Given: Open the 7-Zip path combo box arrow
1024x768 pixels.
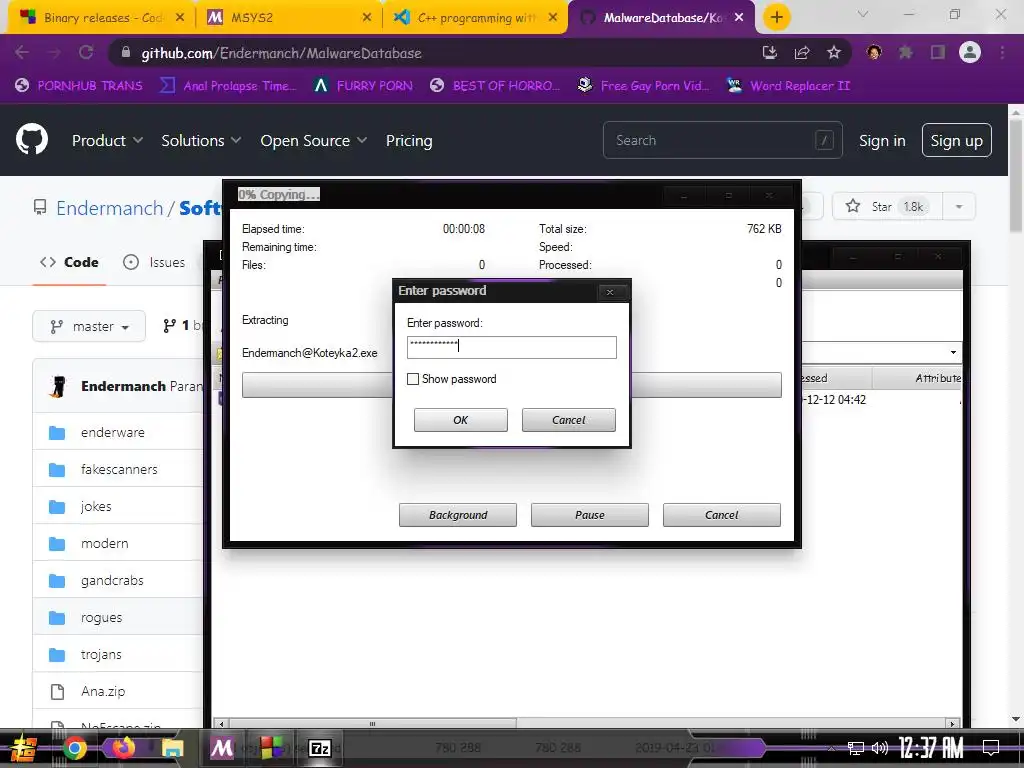Looking at the screenshot, I should [953, 353].
